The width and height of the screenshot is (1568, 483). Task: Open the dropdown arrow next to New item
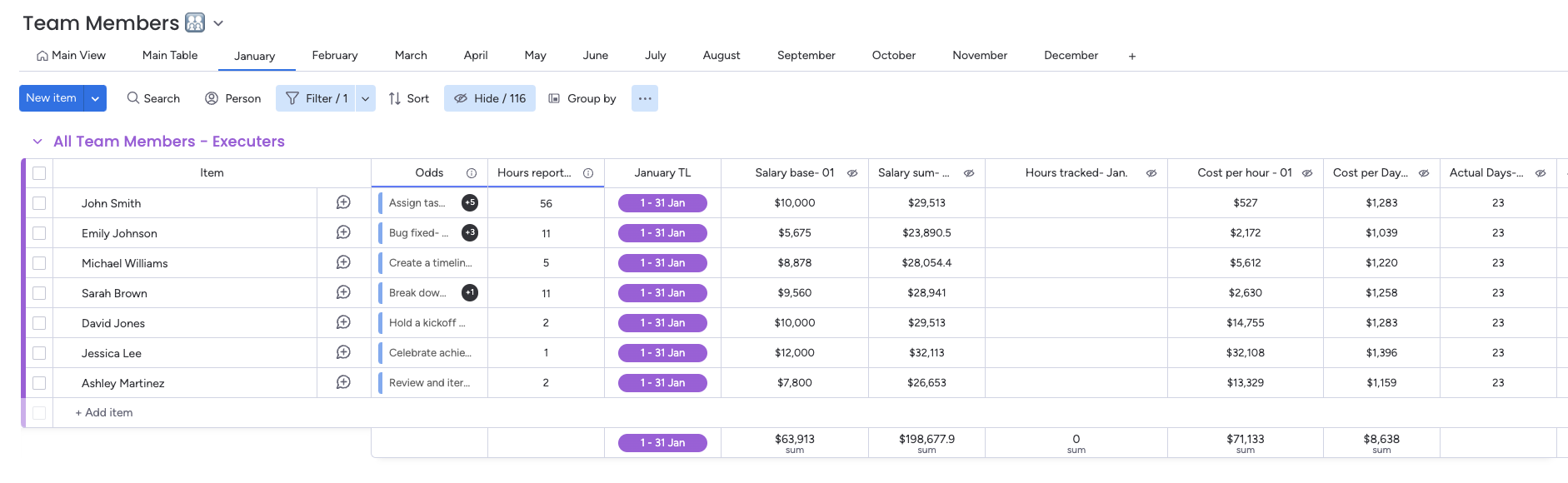(95, 98)
